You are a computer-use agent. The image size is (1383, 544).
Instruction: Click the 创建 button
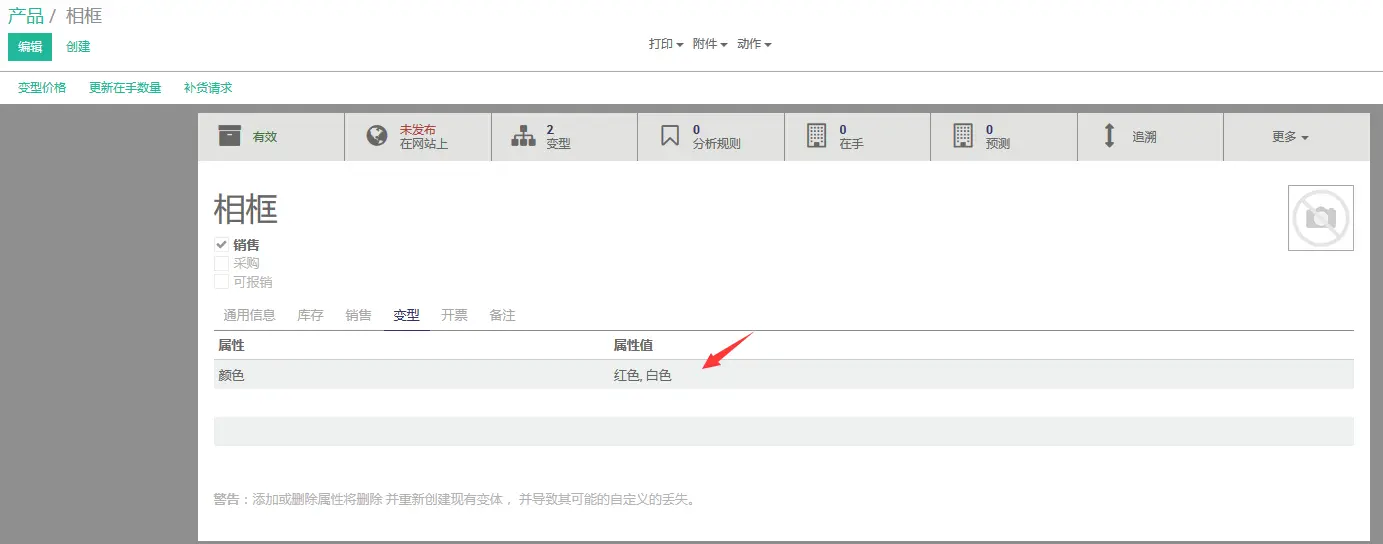point(78,47)
